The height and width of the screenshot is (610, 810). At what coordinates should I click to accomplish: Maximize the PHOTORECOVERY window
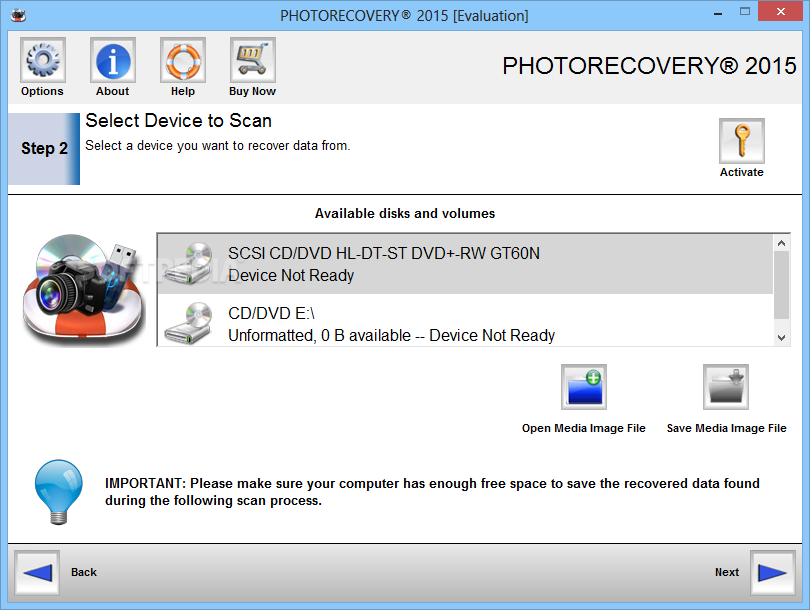pyautogui.click(x=745, y=11)
